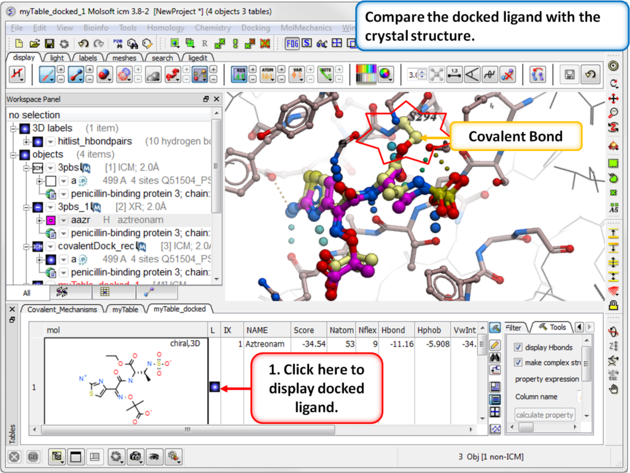The width and height of the screenshot is (630, 473).
Task: Close the Workspace Panel
Action: (x=217, y=99)
